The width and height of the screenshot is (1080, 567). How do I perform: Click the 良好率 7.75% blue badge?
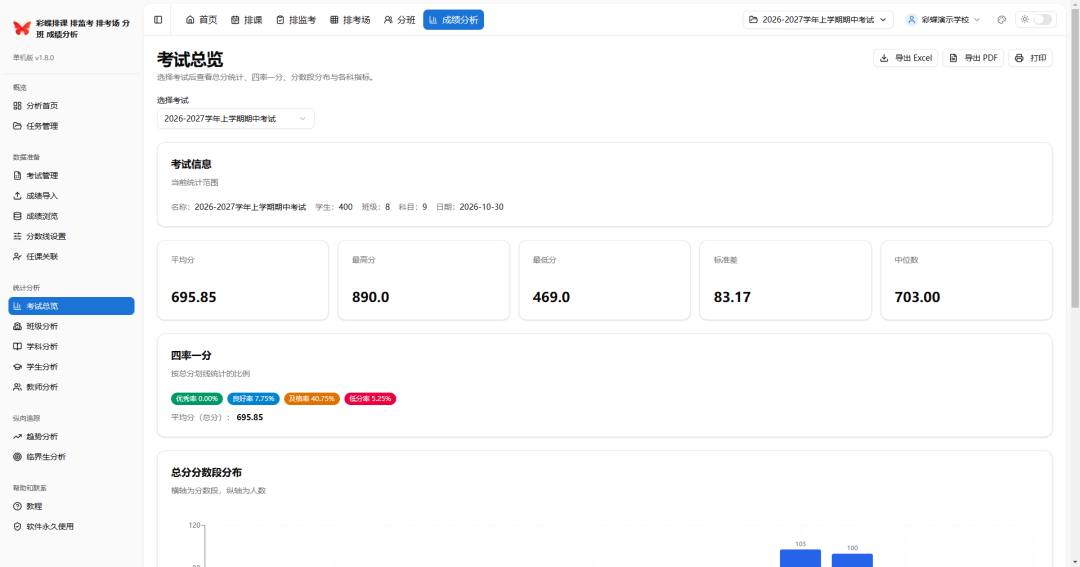253,399
